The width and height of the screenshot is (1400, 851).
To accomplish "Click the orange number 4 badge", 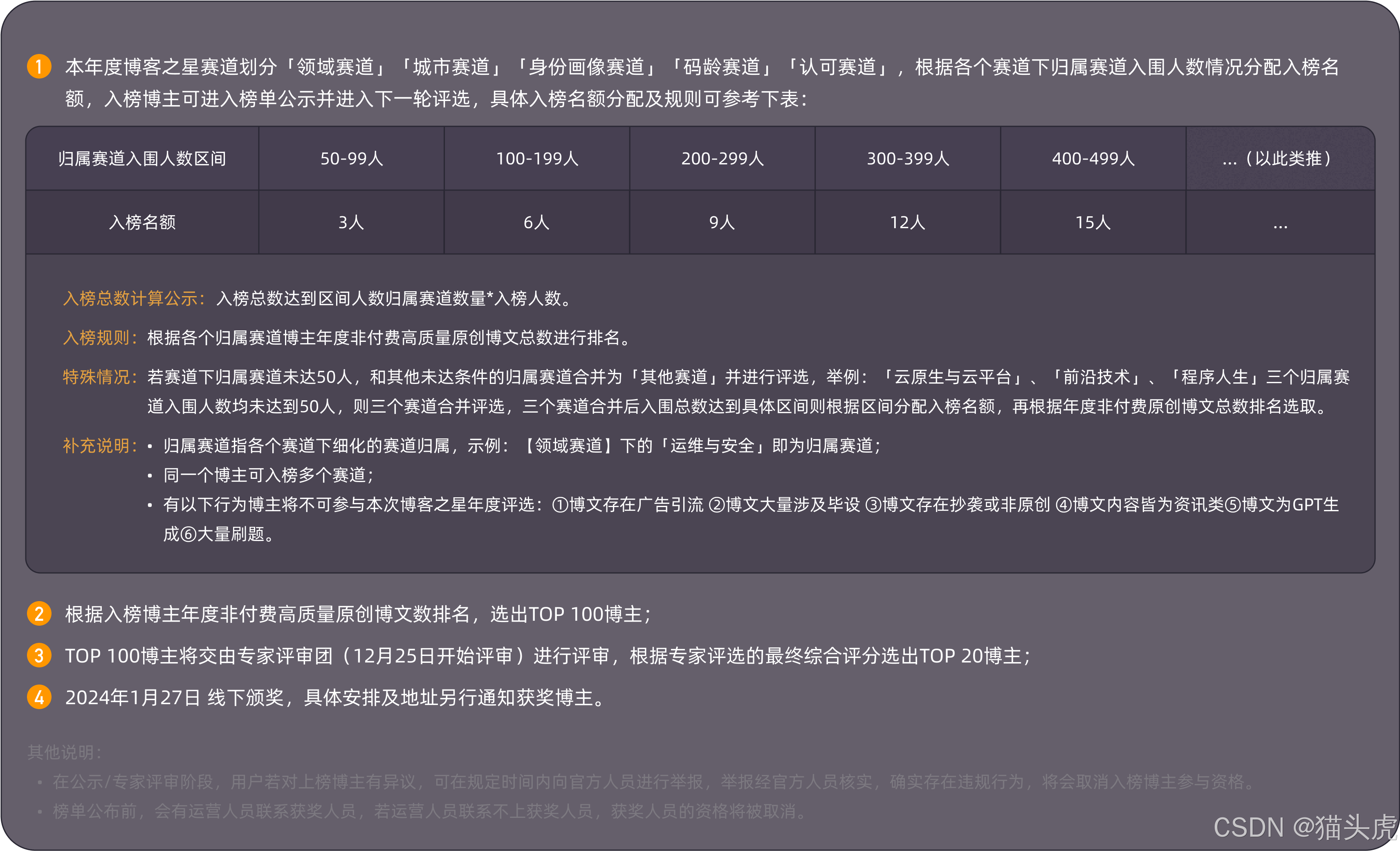I will [x=39, y=697].
